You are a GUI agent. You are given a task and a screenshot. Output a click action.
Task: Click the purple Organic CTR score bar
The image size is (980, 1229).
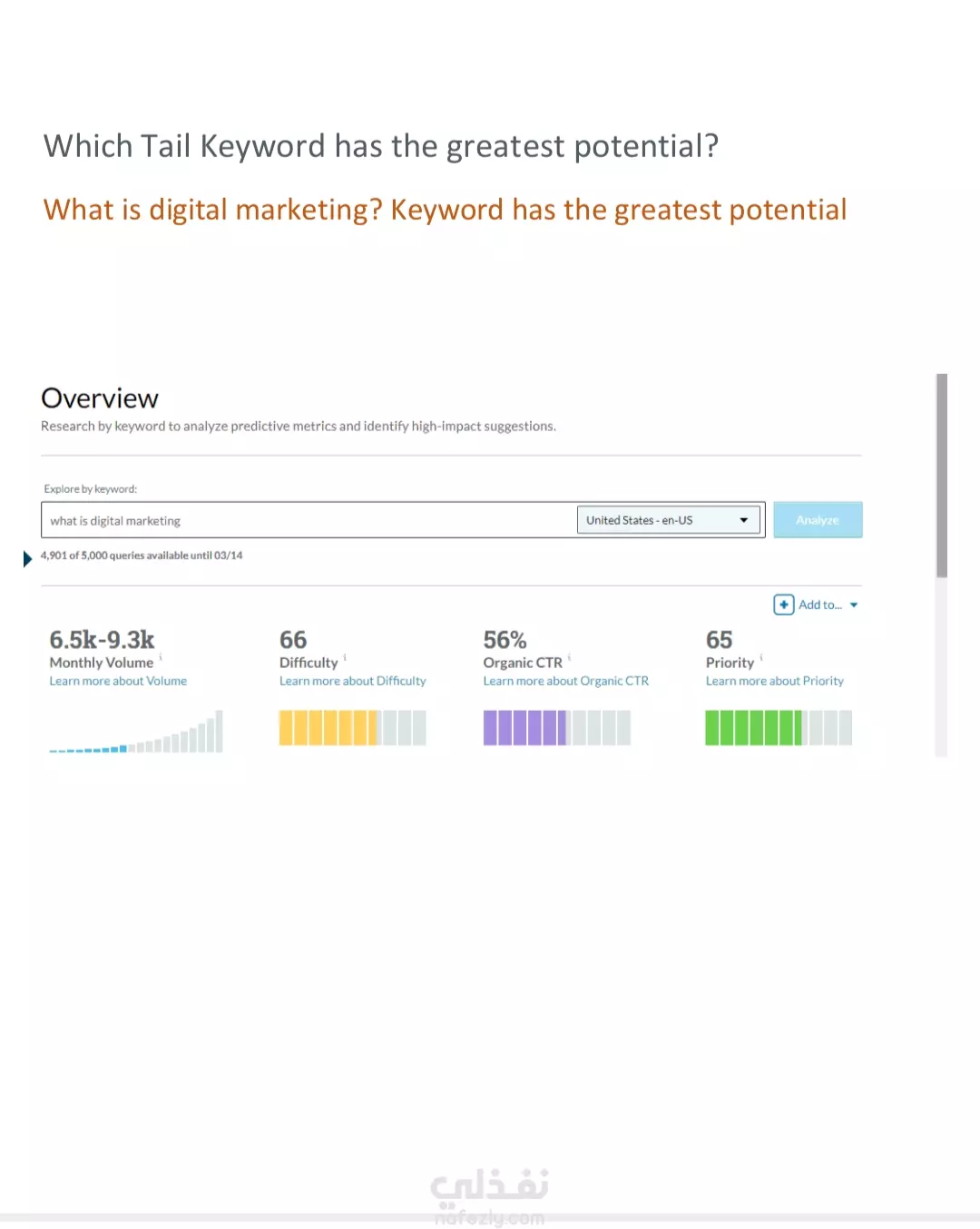click(x=556, y=728)
